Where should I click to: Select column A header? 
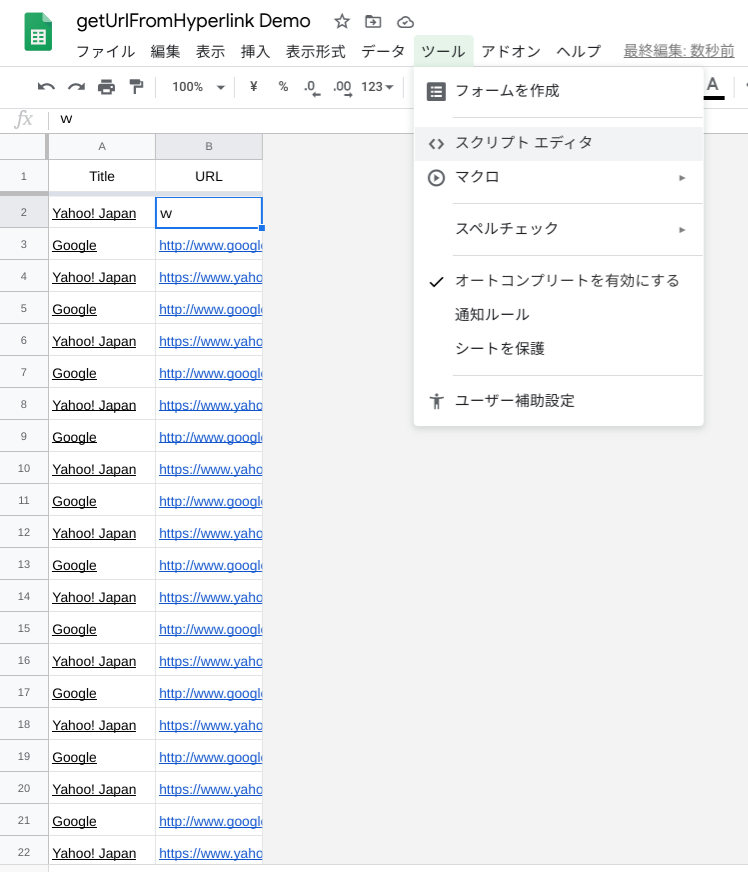click(102, 146)
